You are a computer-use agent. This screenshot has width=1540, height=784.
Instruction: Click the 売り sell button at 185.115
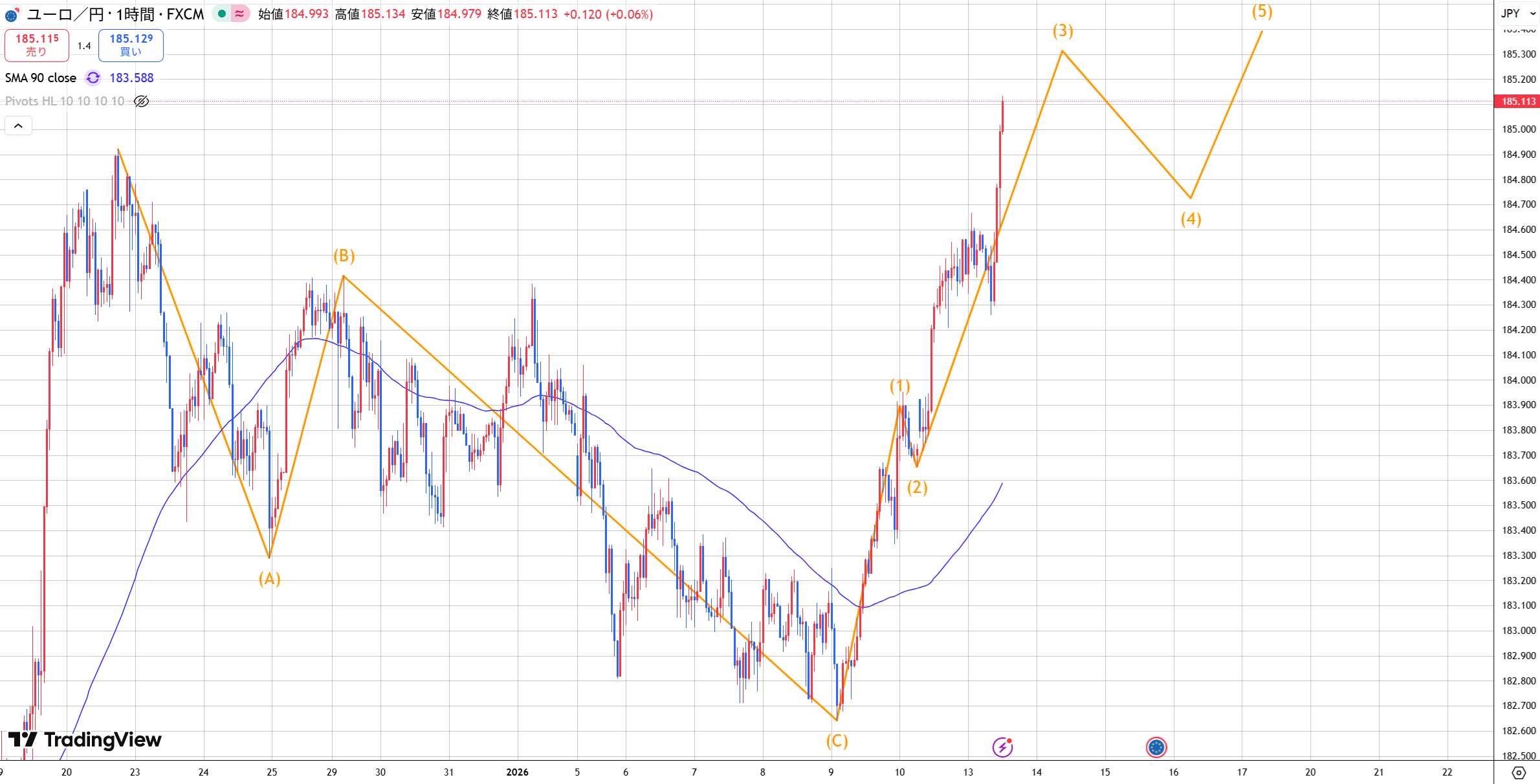(x=37, y=45)
